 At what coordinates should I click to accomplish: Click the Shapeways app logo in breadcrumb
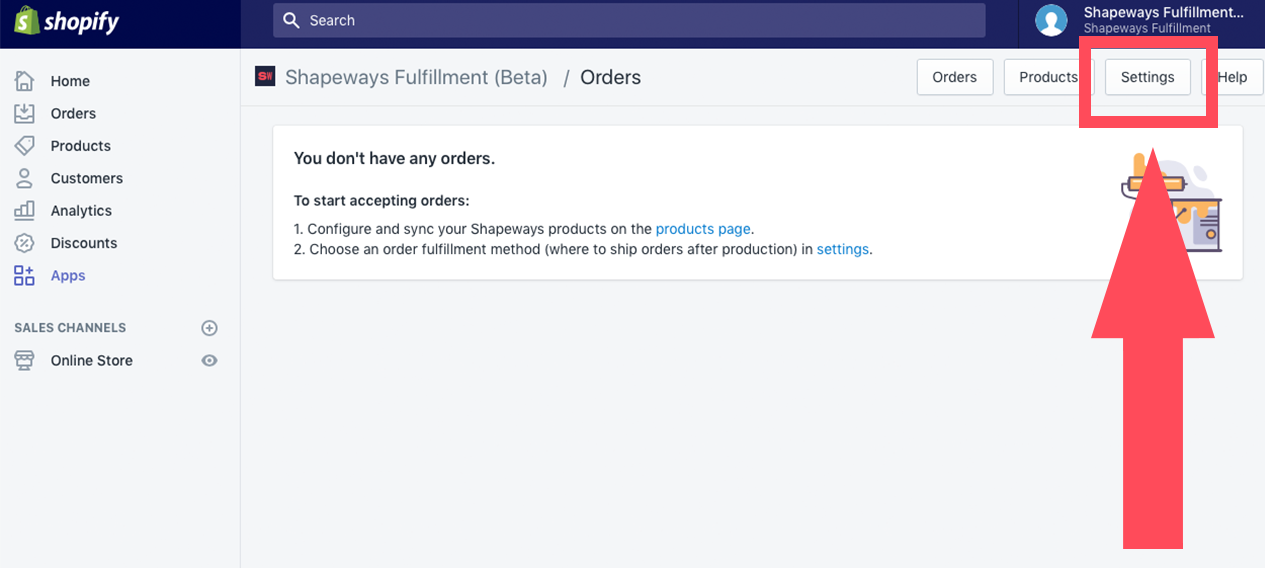coord(265,77)
